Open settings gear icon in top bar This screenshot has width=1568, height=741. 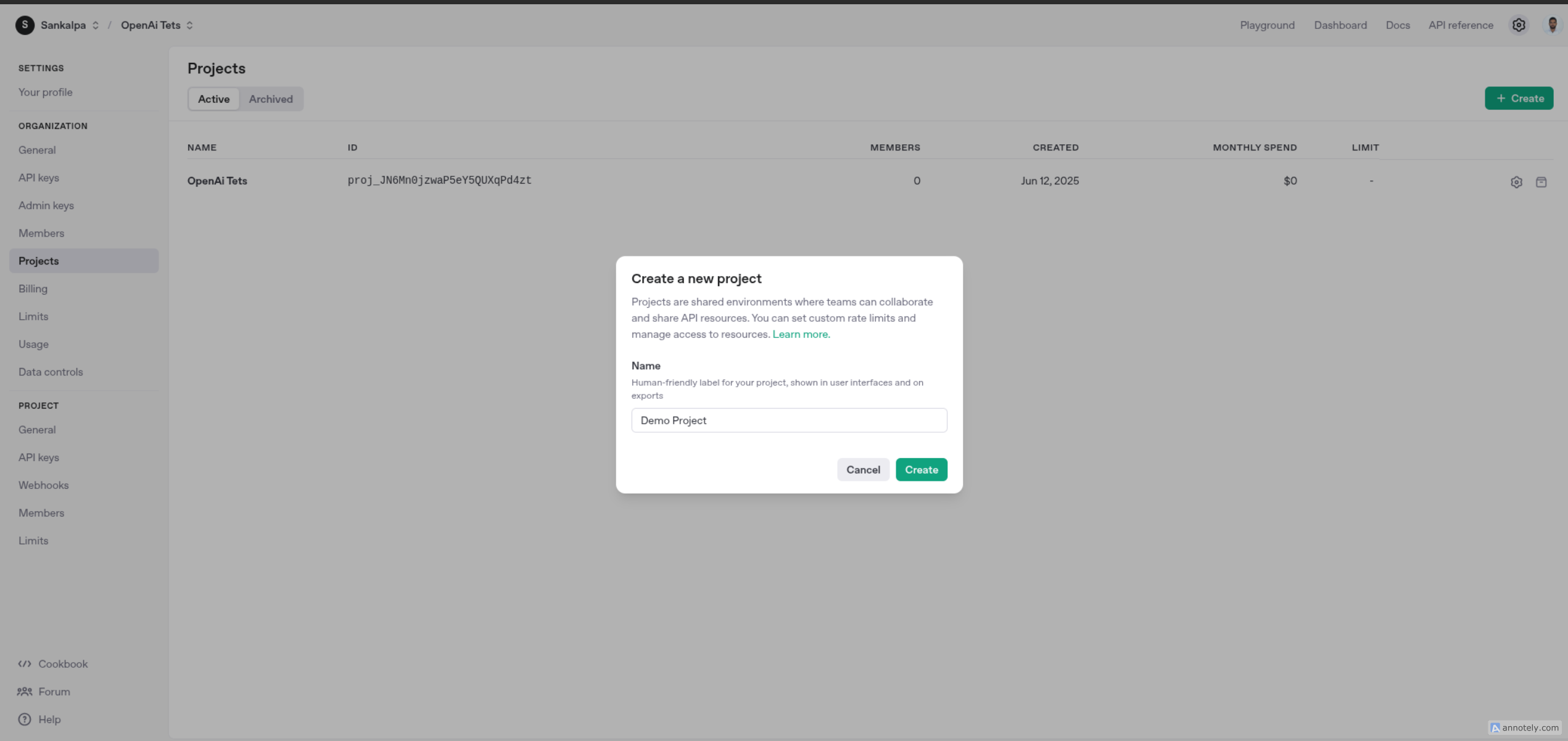1518,25
